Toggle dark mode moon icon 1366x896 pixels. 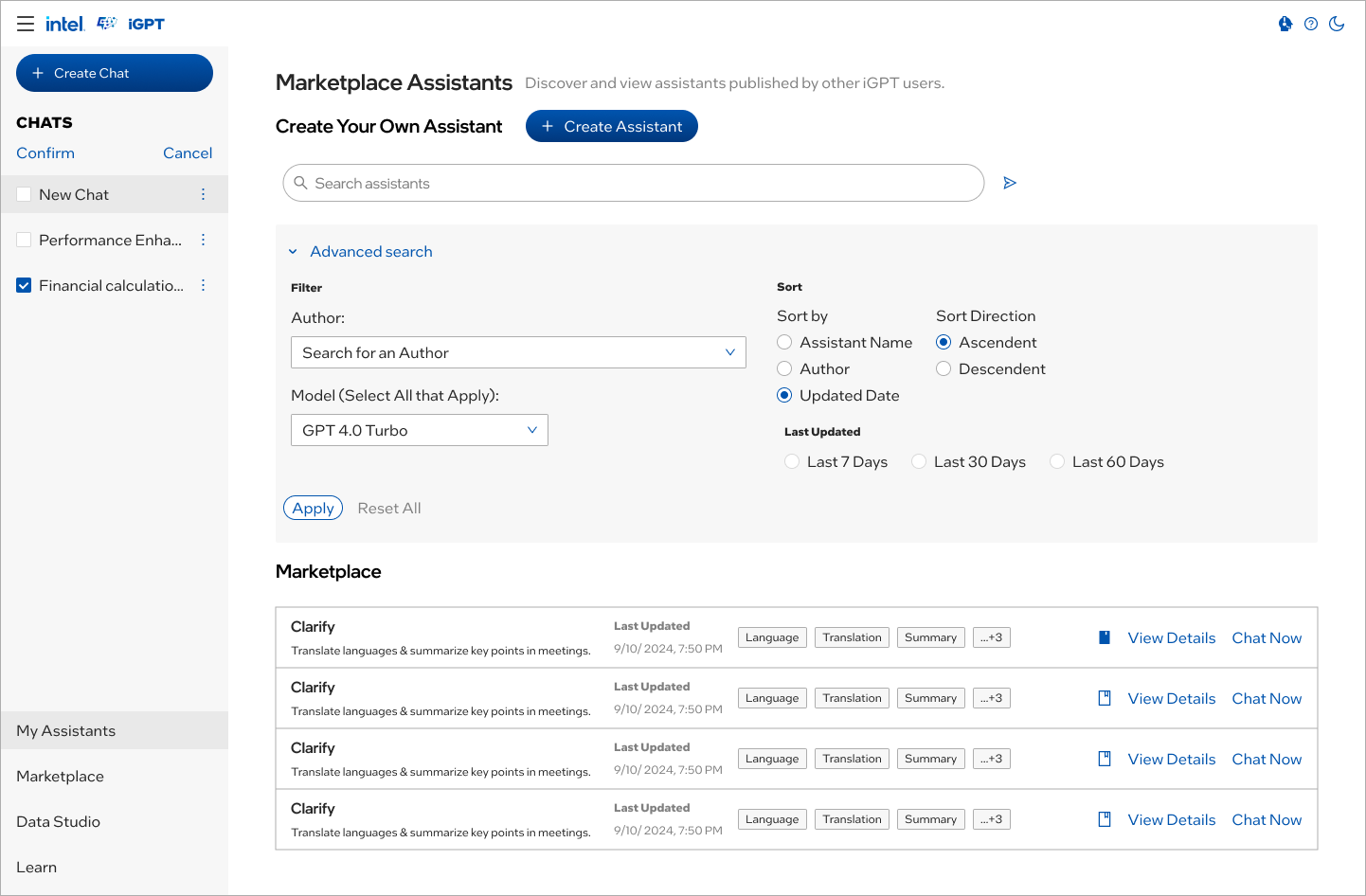point(1337,24)
